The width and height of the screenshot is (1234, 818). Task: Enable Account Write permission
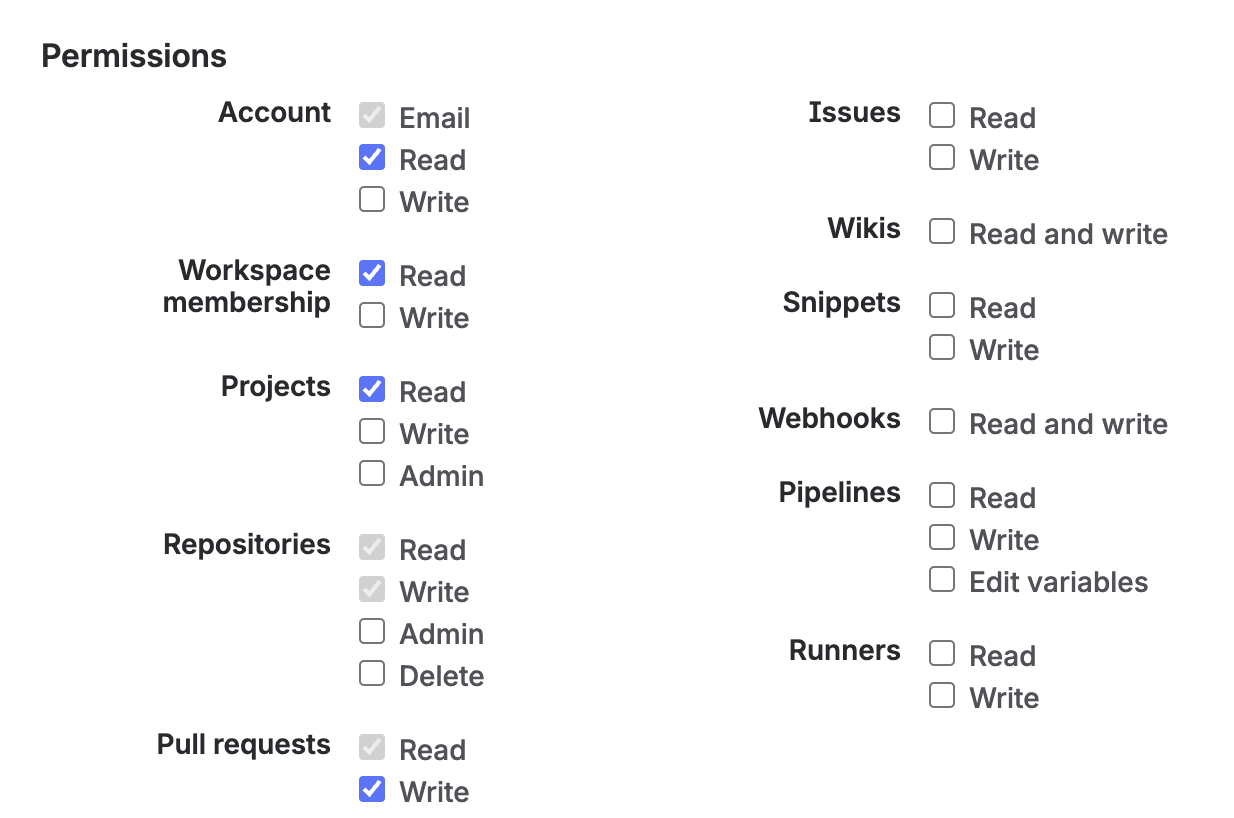point(372,200)
